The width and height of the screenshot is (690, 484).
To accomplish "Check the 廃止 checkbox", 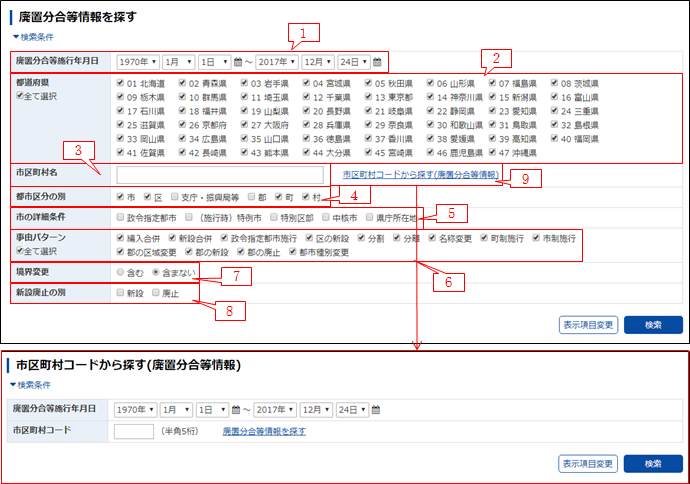I will click(x=155, y=293).
